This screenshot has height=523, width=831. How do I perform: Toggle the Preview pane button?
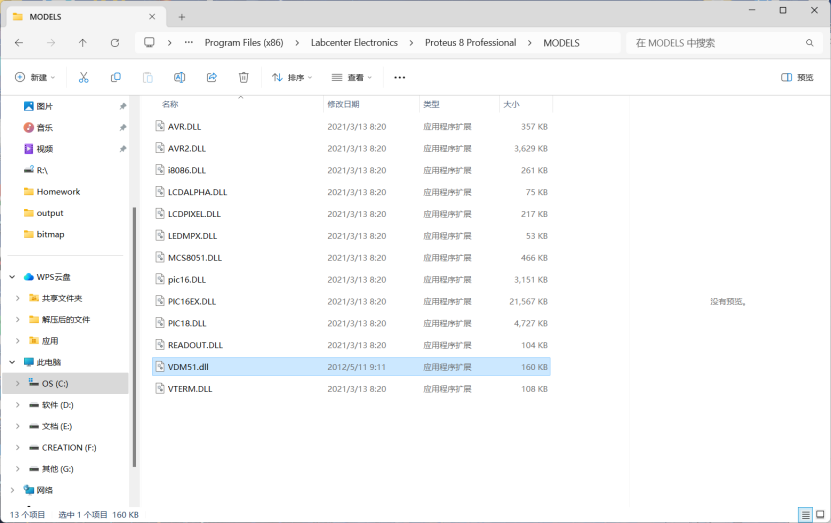tap(797, 77)
